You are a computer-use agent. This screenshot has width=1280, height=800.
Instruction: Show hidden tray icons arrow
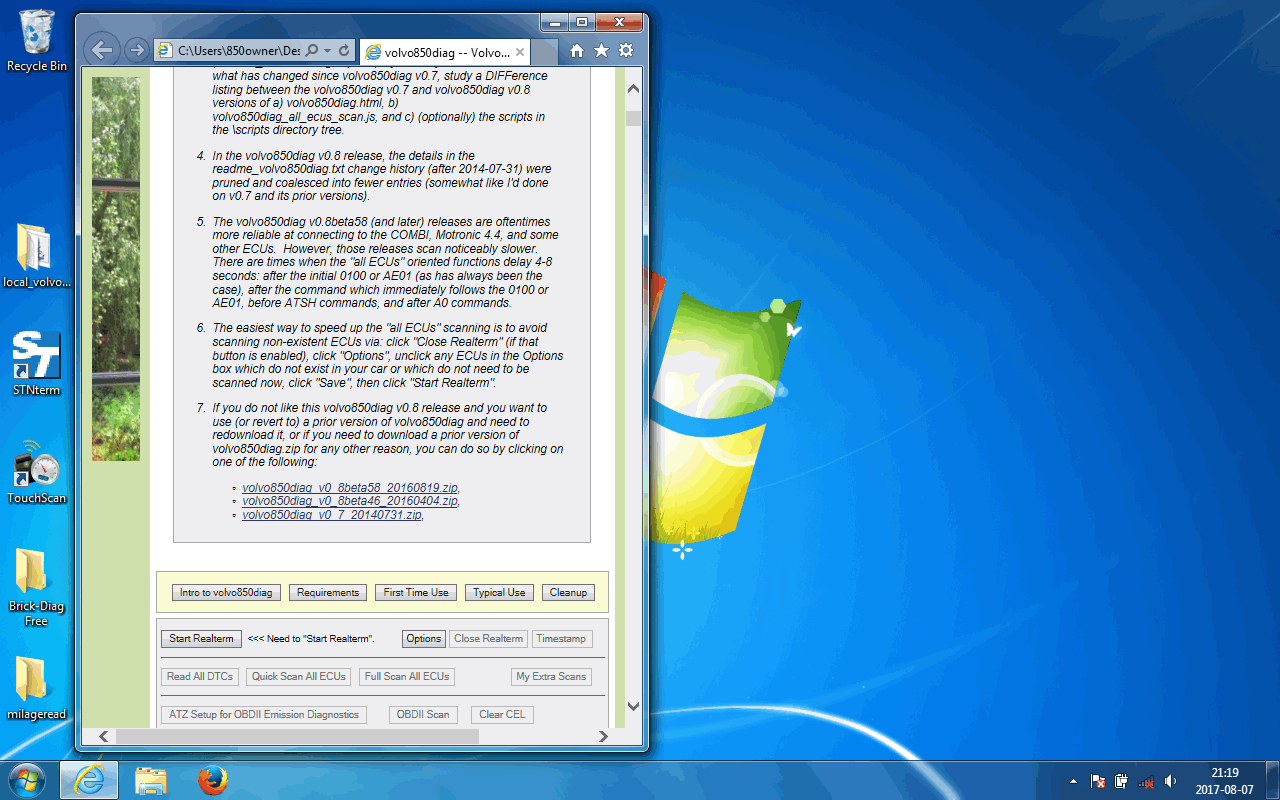point(1073,781)
